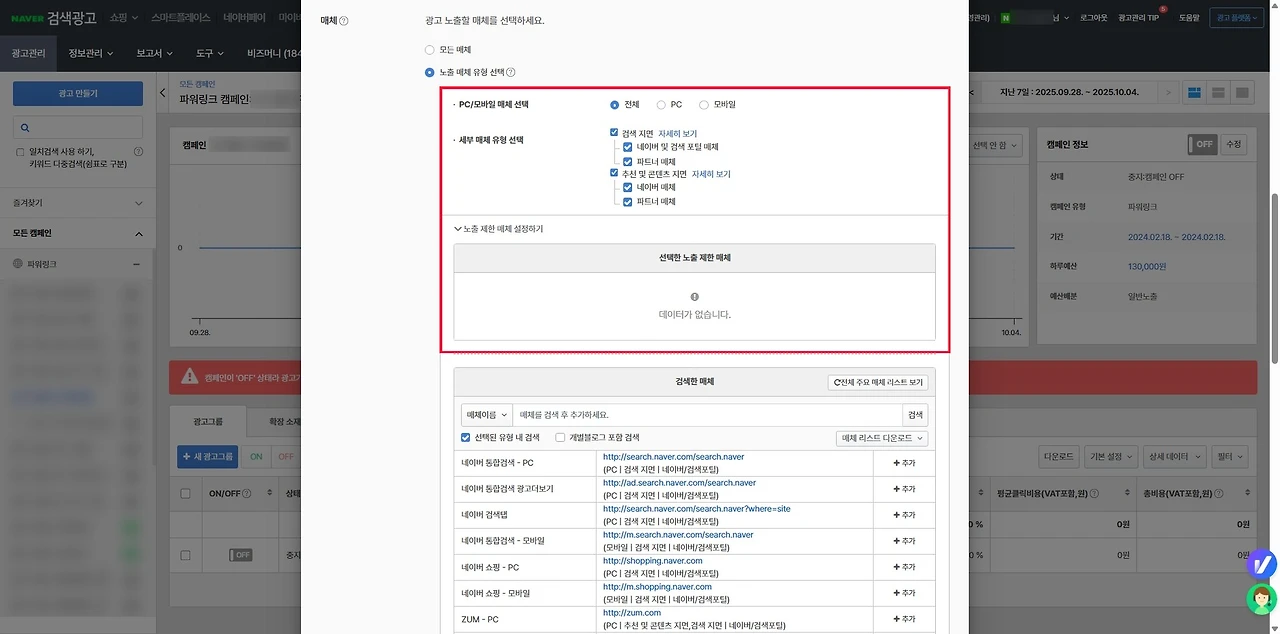Uncheck the 네이버 매체 checkbox
Viewport: 1280px width, 634px height.
[627, 187]
